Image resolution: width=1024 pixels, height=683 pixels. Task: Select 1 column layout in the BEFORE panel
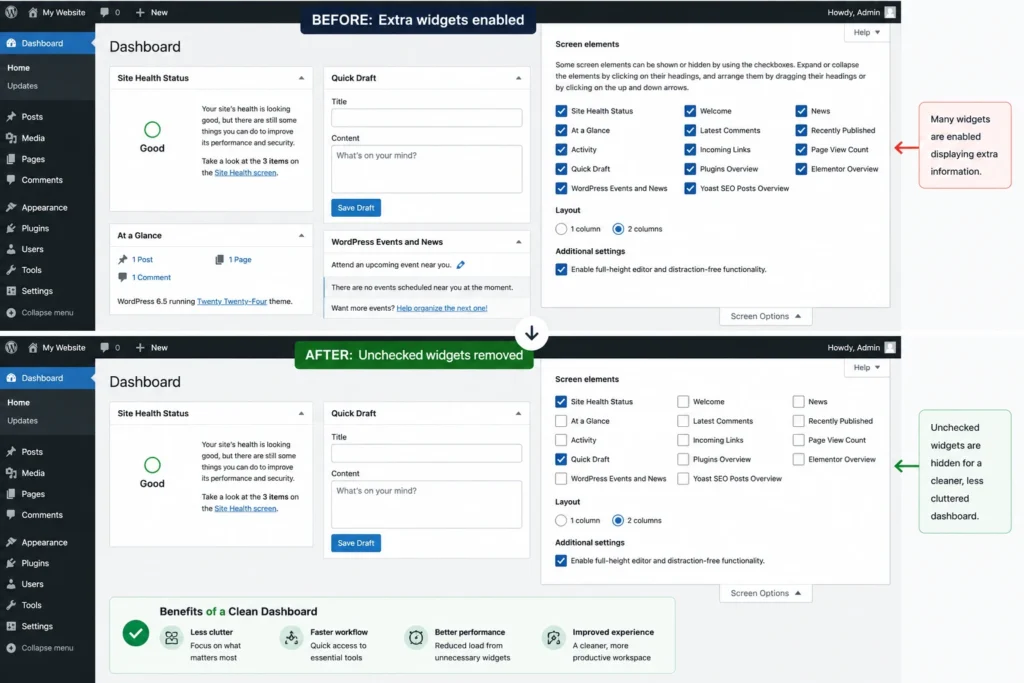[561, 229]
